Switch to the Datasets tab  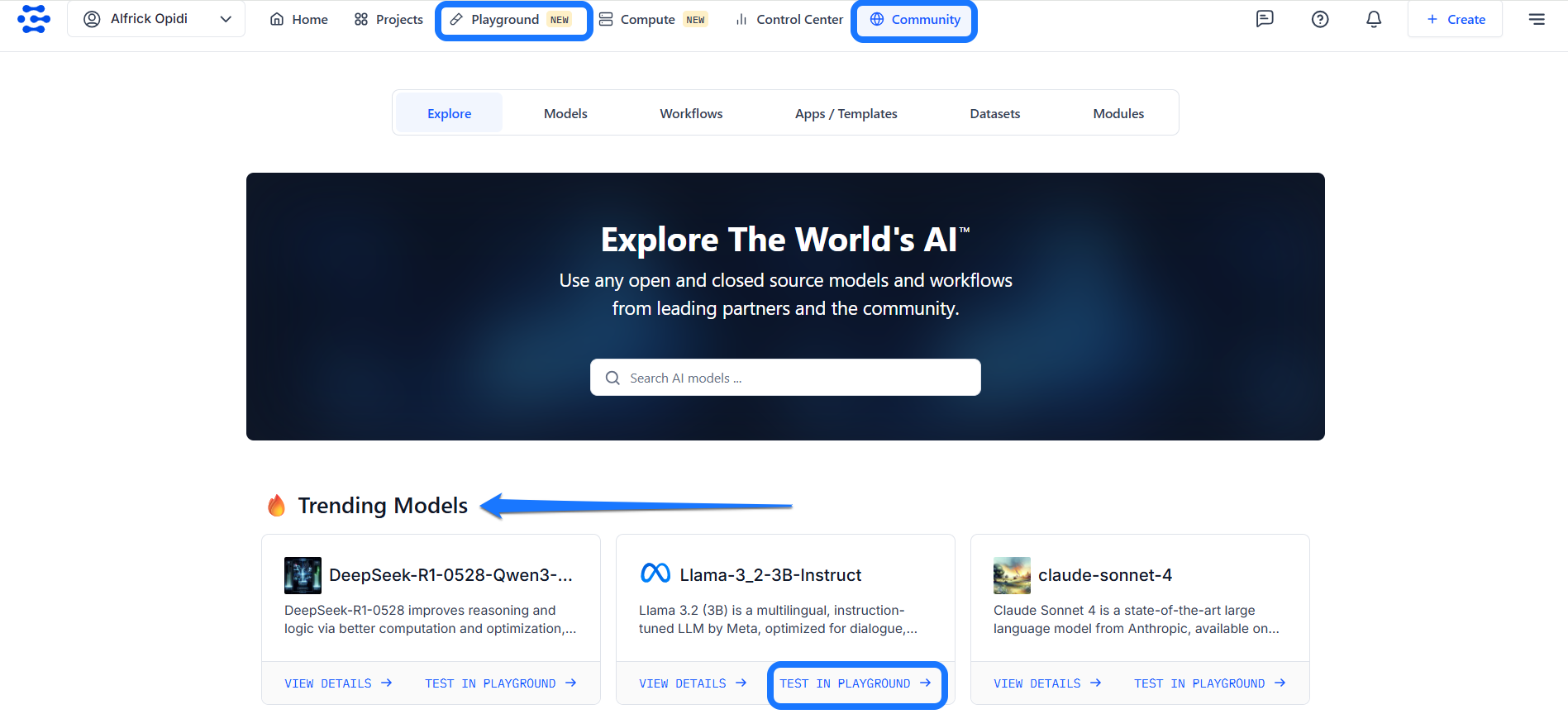point(994,113)
